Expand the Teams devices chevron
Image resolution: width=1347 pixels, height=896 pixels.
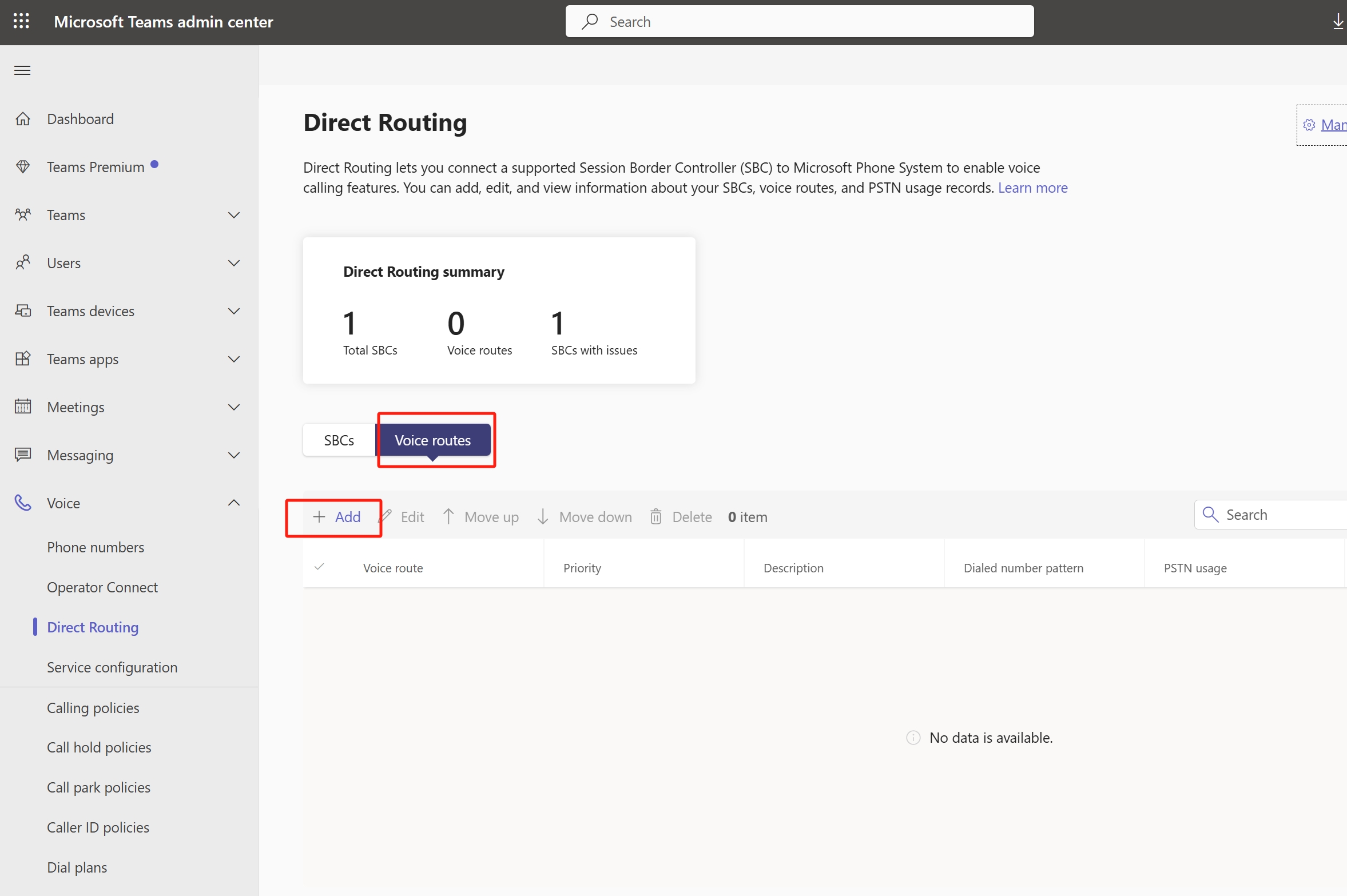tap(234, 311)
